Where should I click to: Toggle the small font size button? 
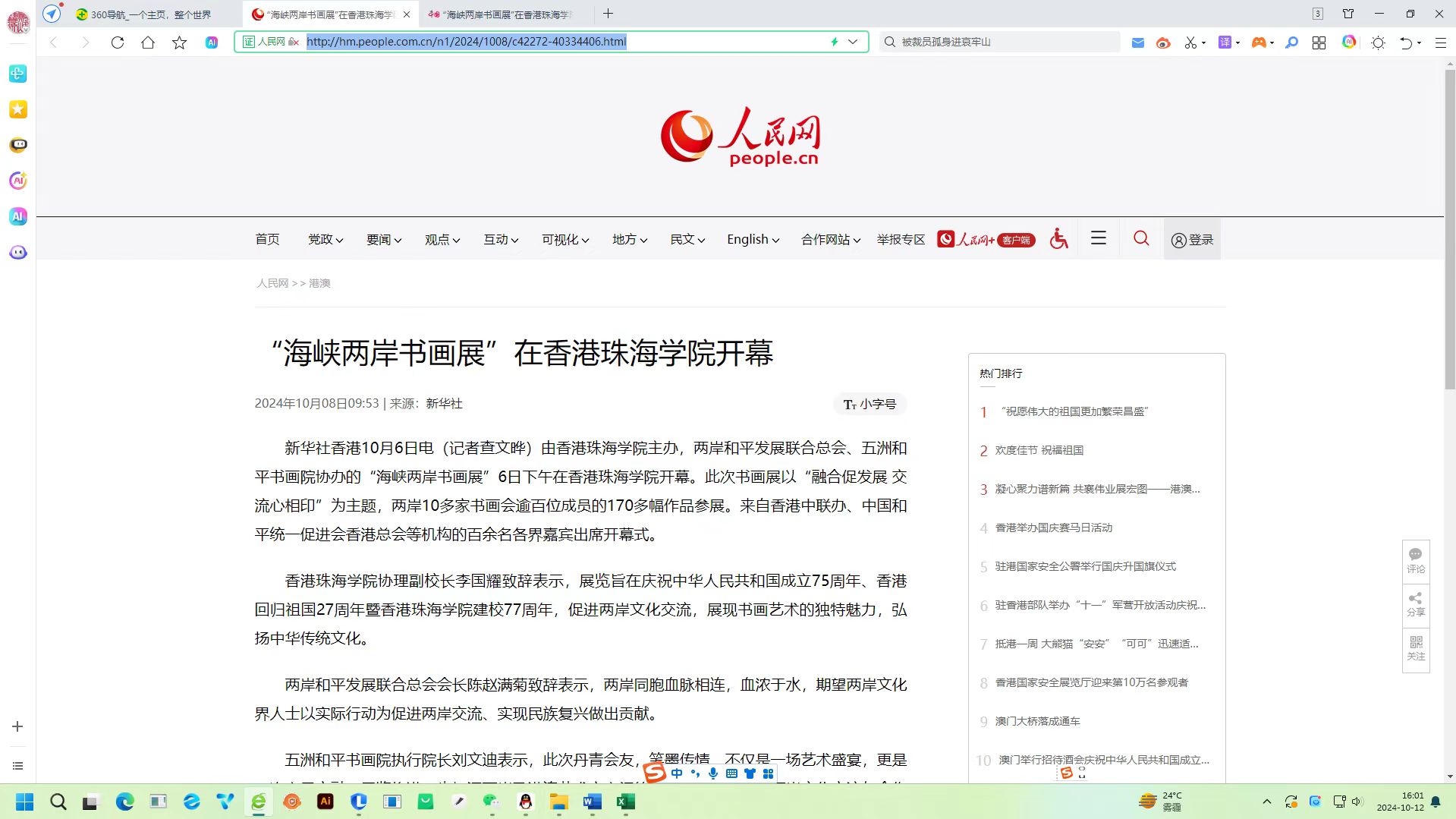(x=870, y=405)
